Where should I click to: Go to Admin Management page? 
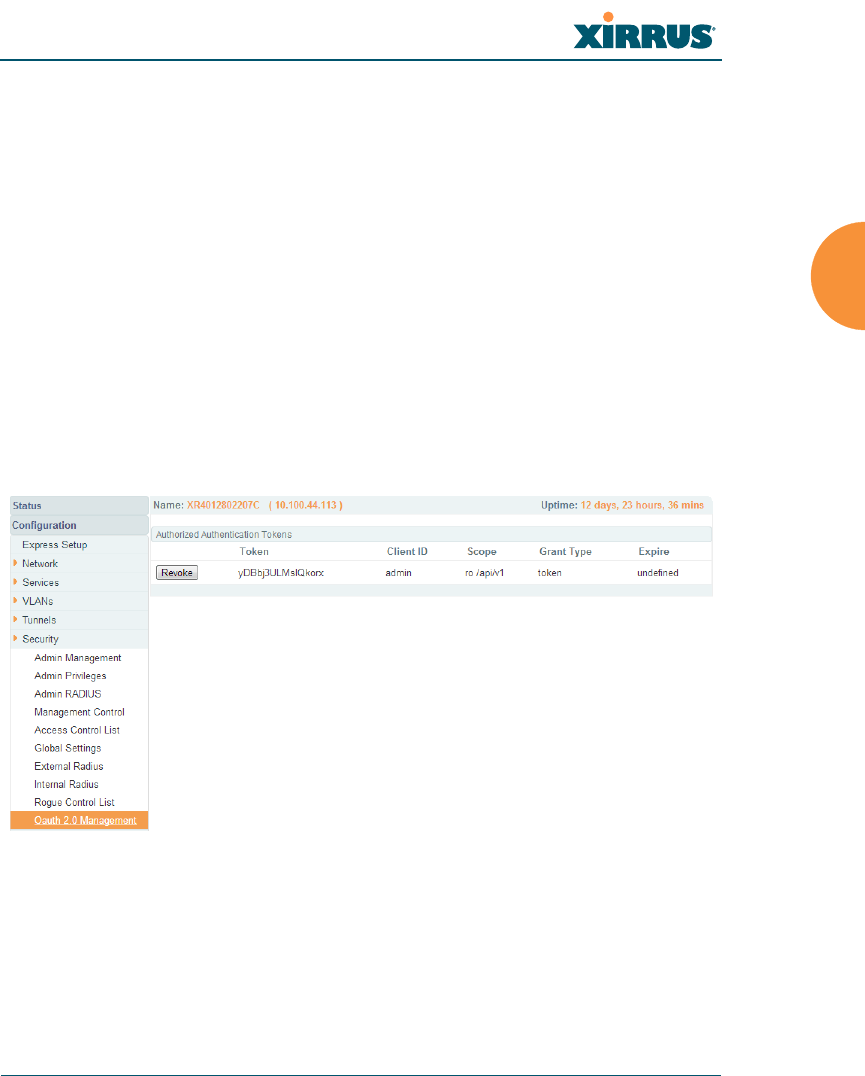point(78,657)
